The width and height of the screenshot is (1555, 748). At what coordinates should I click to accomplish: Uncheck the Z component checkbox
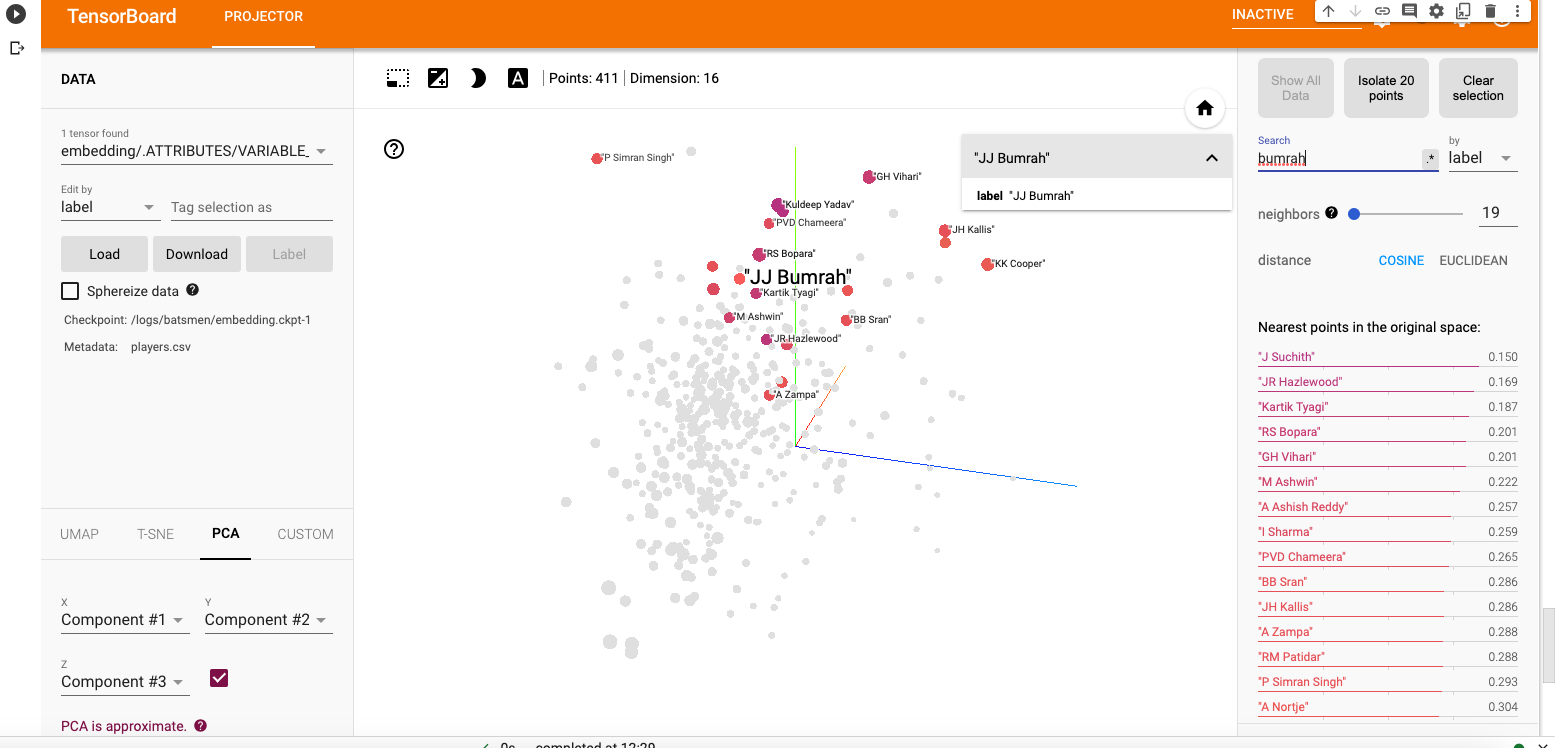[x=219, y=678]
